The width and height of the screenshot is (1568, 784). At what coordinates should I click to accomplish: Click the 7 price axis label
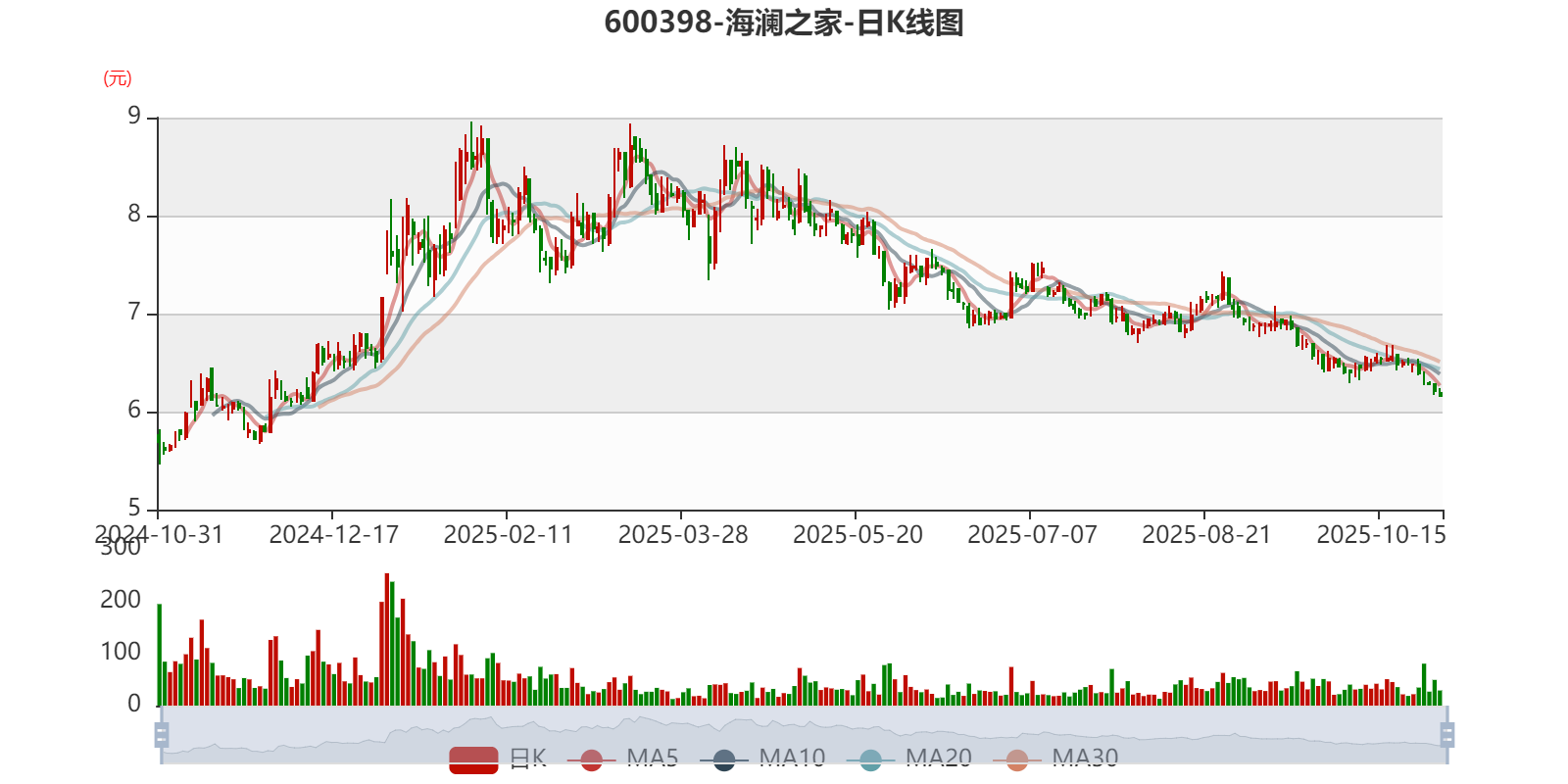134,313
